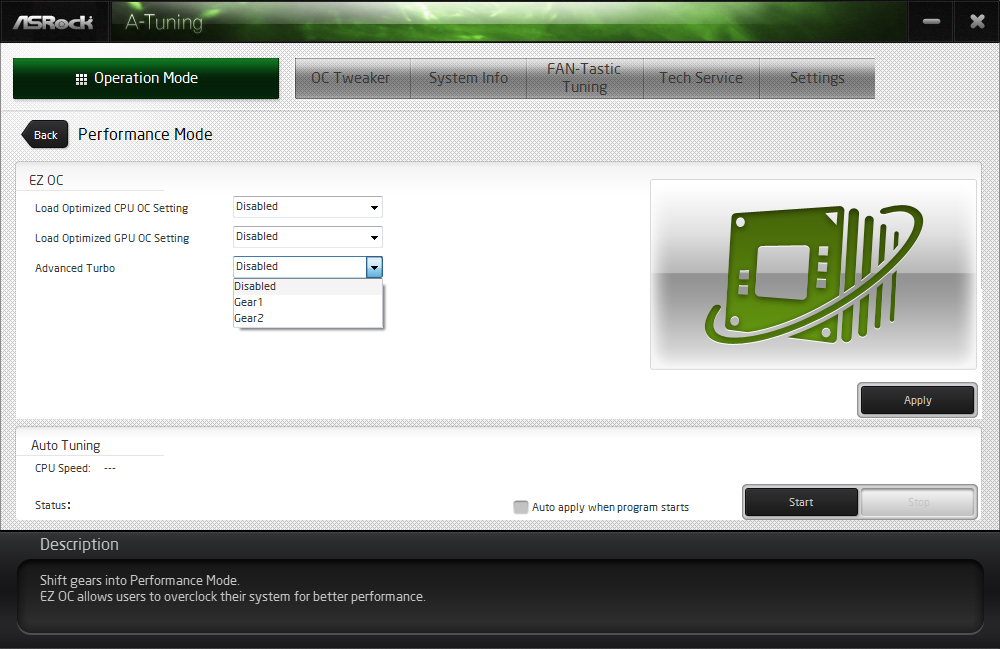1000x649 pixels.
Task: Select Disabled in Advanced Turbo list
Action: pos(307,286)
